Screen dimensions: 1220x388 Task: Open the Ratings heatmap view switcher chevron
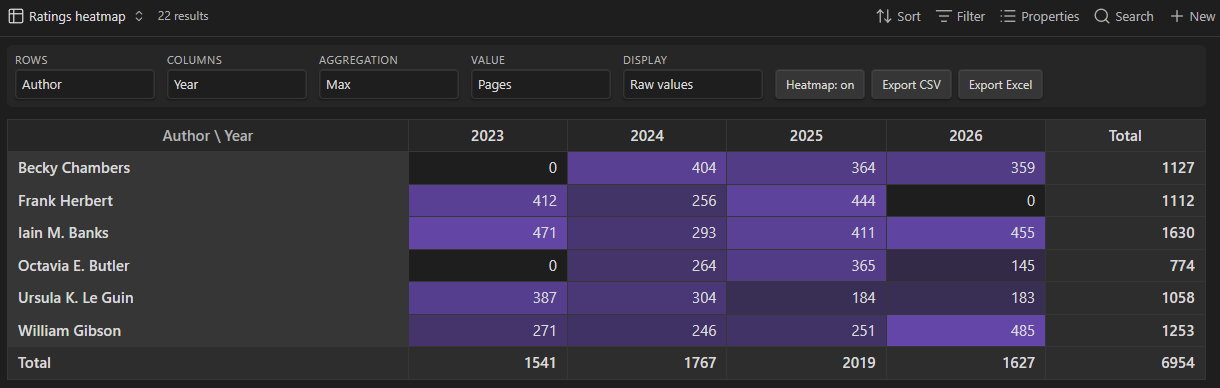point(139,16)
